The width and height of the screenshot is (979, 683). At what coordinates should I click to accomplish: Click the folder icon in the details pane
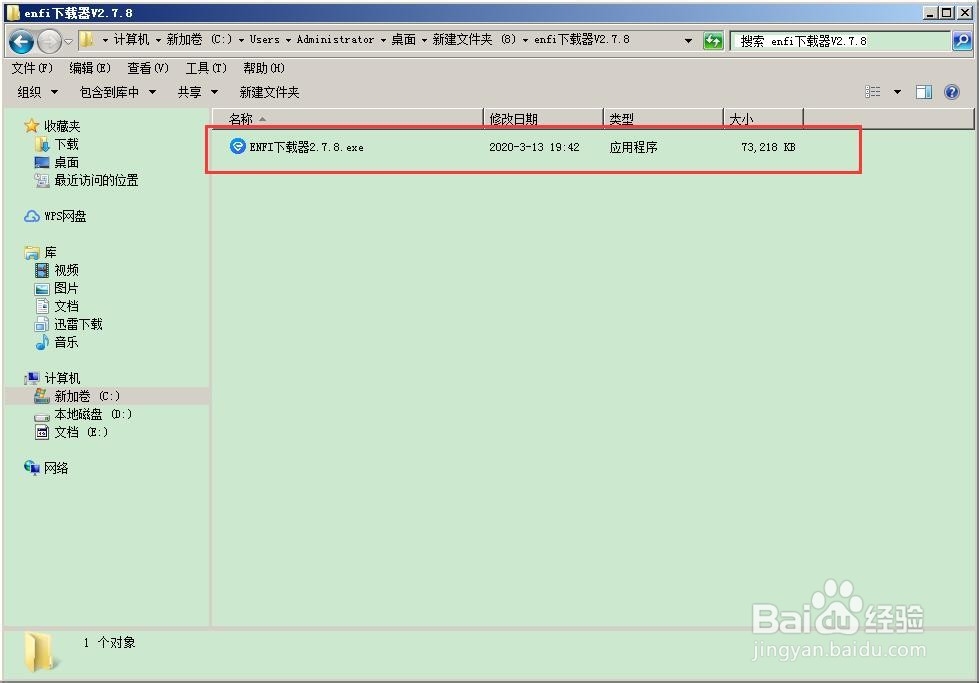click(x=41, y=652)
